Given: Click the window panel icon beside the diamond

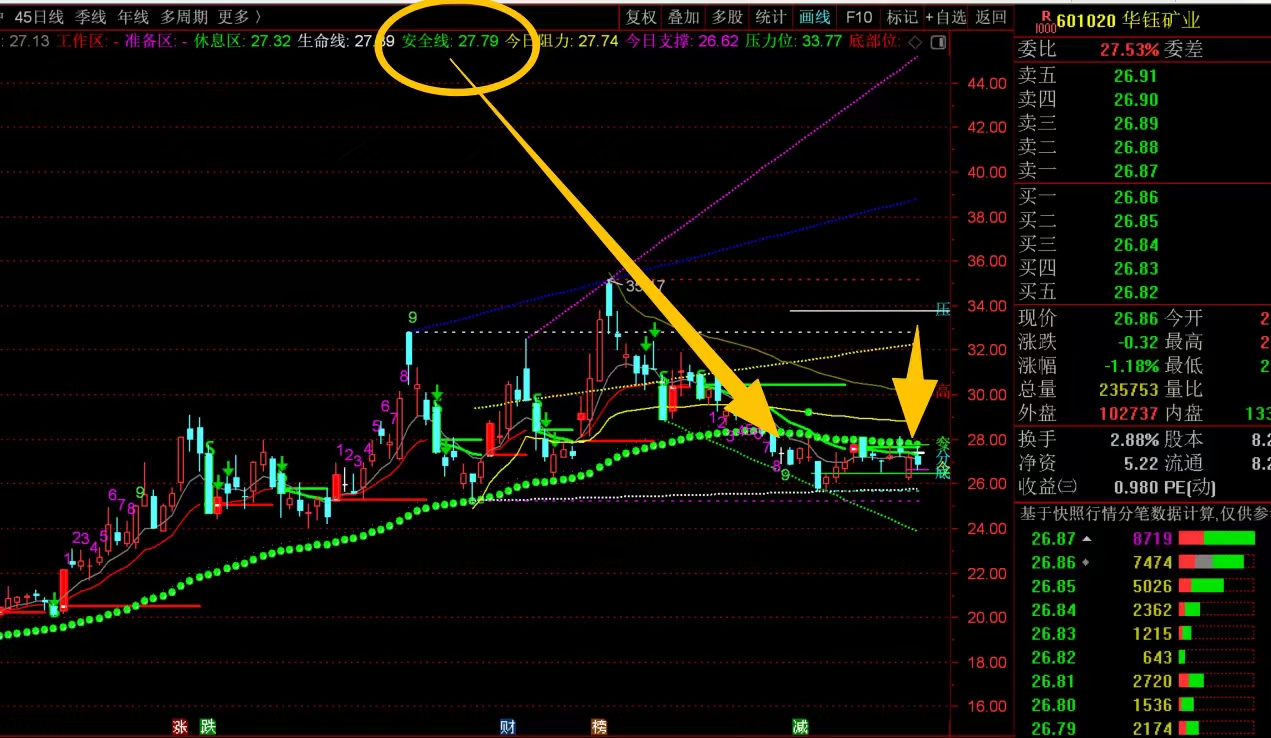Looking at the screenshot, I should click(x=938, y=42).
